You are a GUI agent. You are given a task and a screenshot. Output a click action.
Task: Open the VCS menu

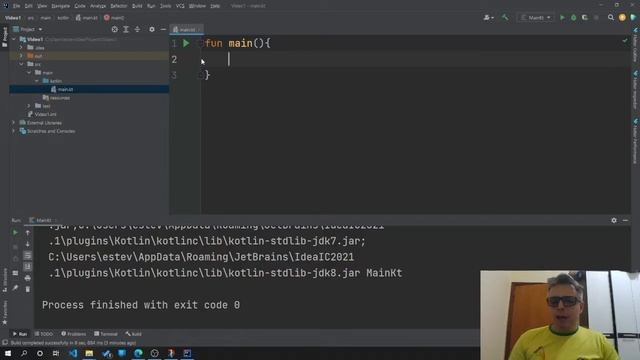[x=180, y=6]
